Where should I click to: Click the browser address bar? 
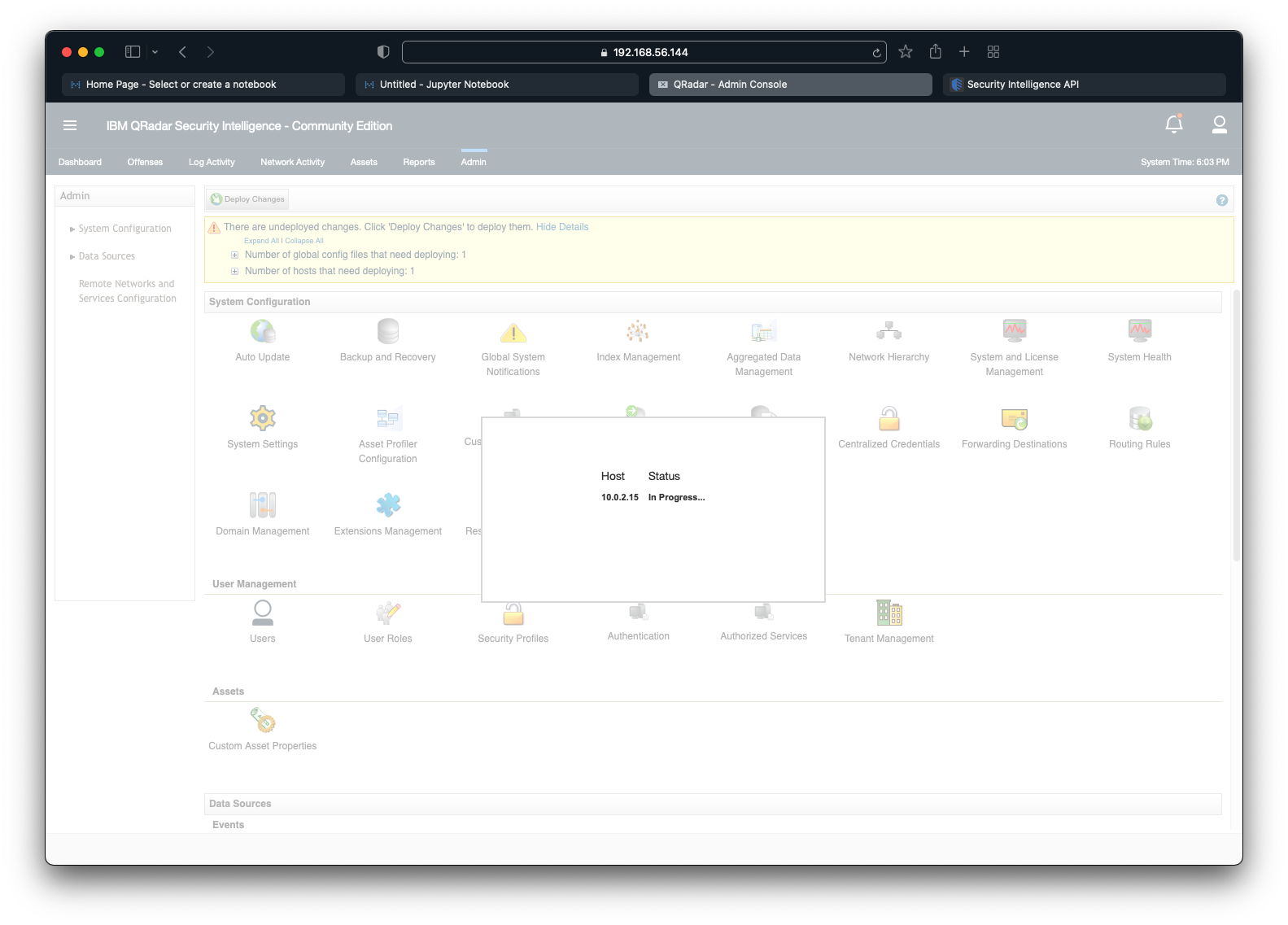pyautogui.click(x=644, y=52)
